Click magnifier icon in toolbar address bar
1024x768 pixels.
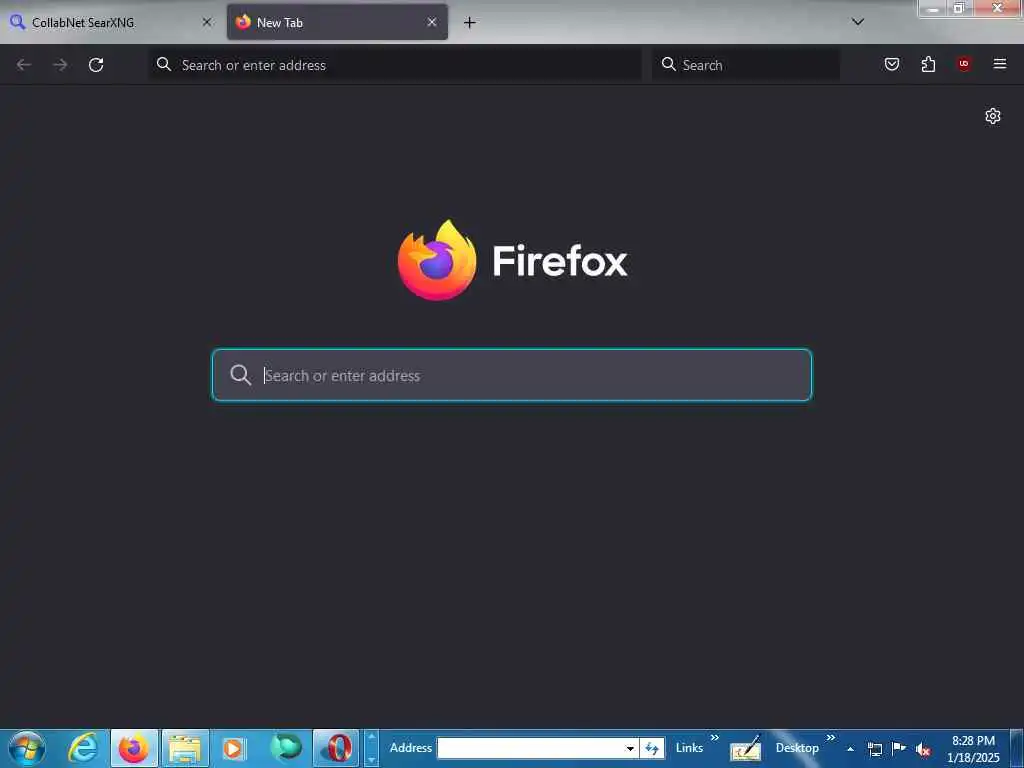[x=164, y=64]
